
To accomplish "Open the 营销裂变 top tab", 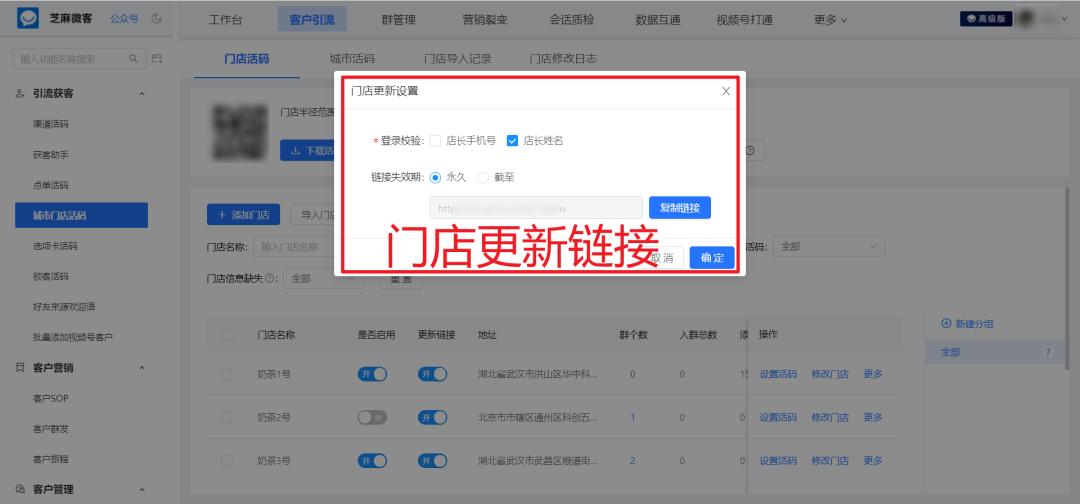I will click(x=485, y=20).
